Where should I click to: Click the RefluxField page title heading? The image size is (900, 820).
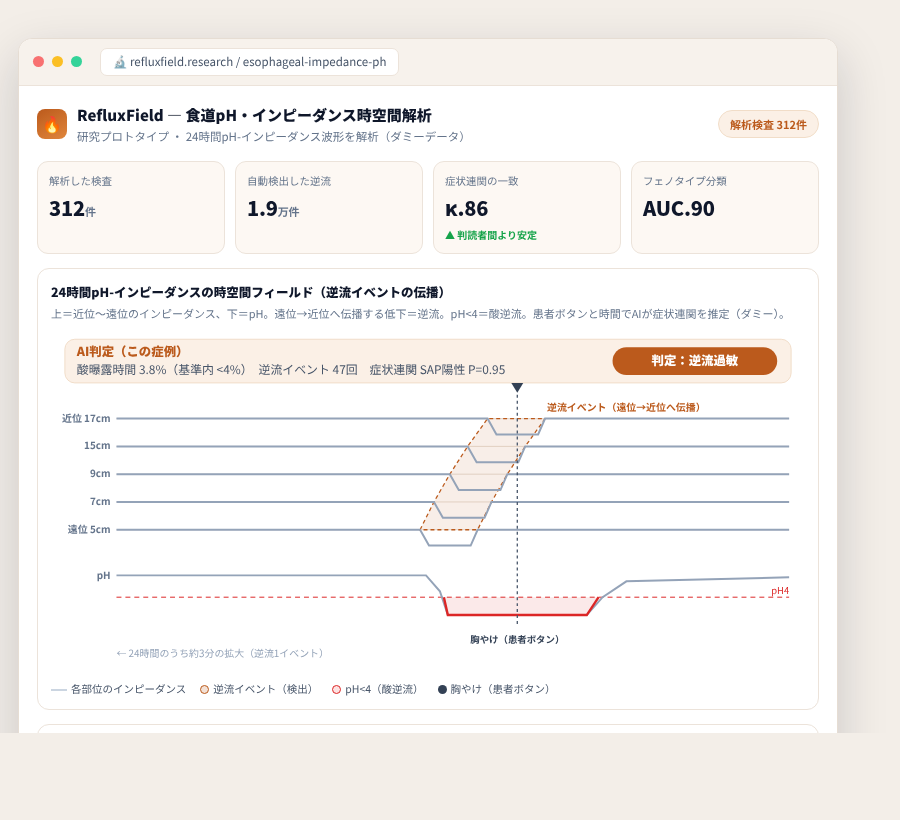[254, 115]
